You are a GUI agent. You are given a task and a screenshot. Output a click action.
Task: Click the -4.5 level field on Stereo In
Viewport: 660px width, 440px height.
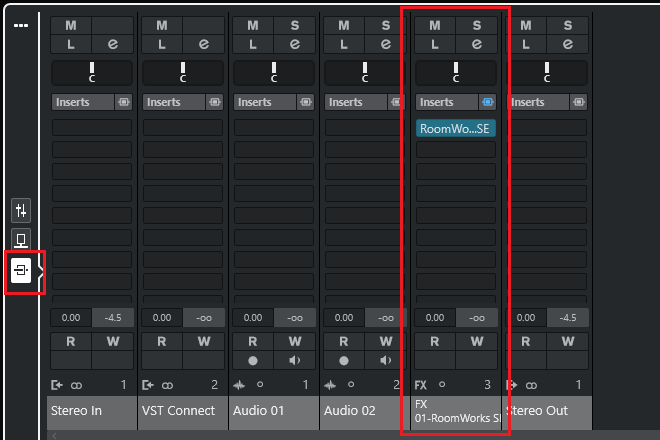(x=112, y=317)
